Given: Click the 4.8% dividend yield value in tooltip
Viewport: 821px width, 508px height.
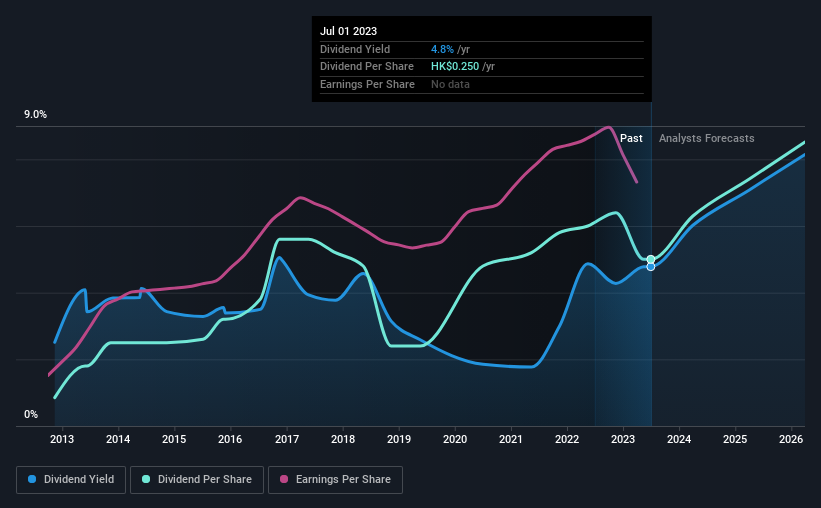Looking at the screenshot, I should pos(442,49).
